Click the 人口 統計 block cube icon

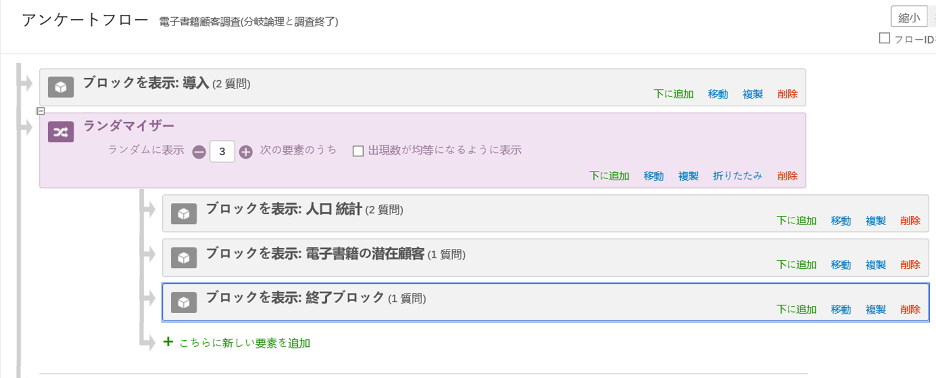(184, 213)
